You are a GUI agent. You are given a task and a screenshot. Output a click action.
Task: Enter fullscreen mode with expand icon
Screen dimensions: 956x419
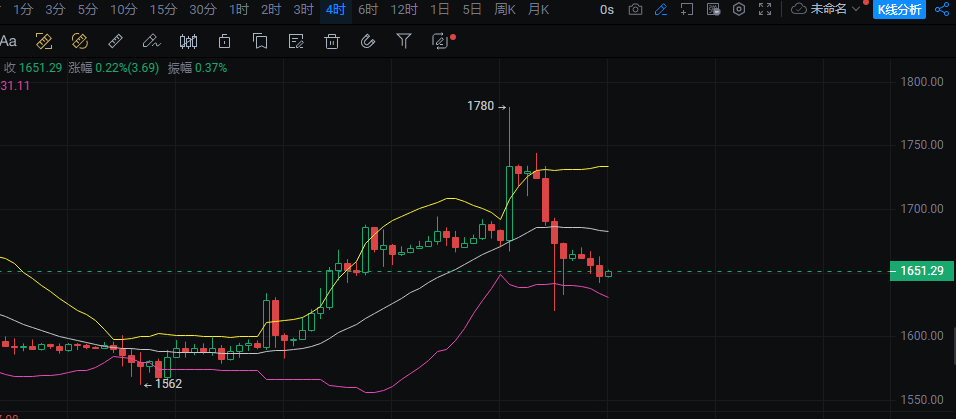pyautogui.click(x=765, y=9)
